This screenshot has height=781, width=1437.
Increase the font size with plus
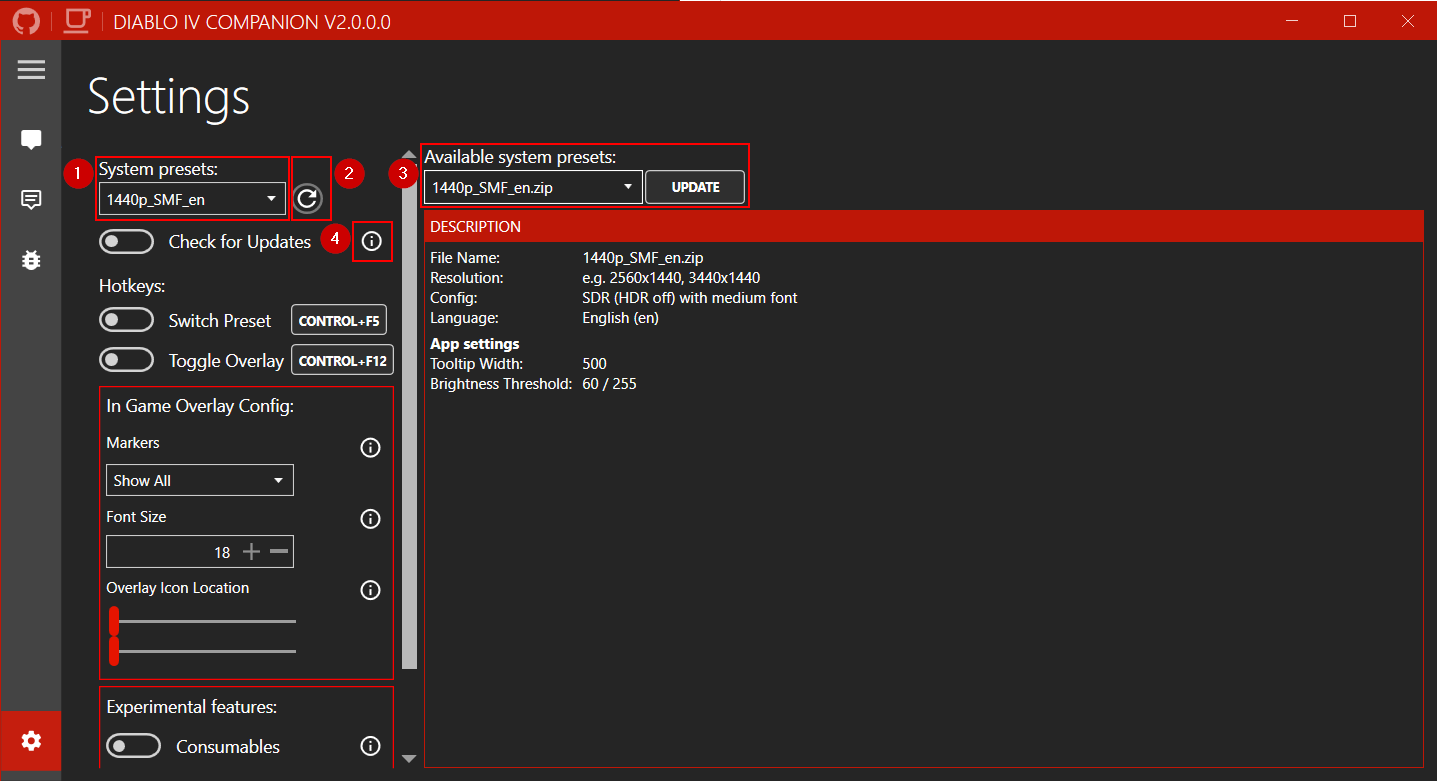252,552
